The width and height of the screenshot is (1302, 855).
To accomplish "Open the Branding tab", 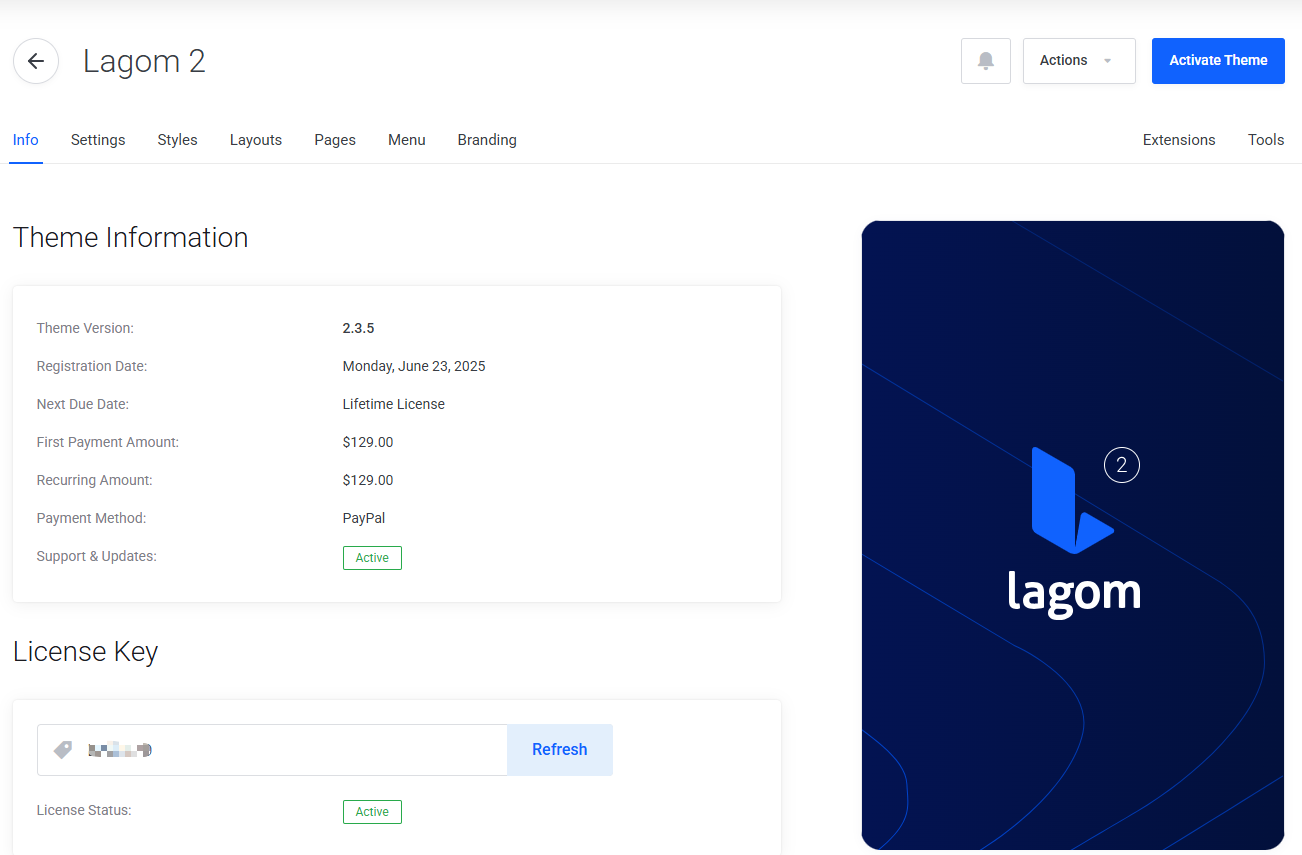I will [x=487, y=140].
